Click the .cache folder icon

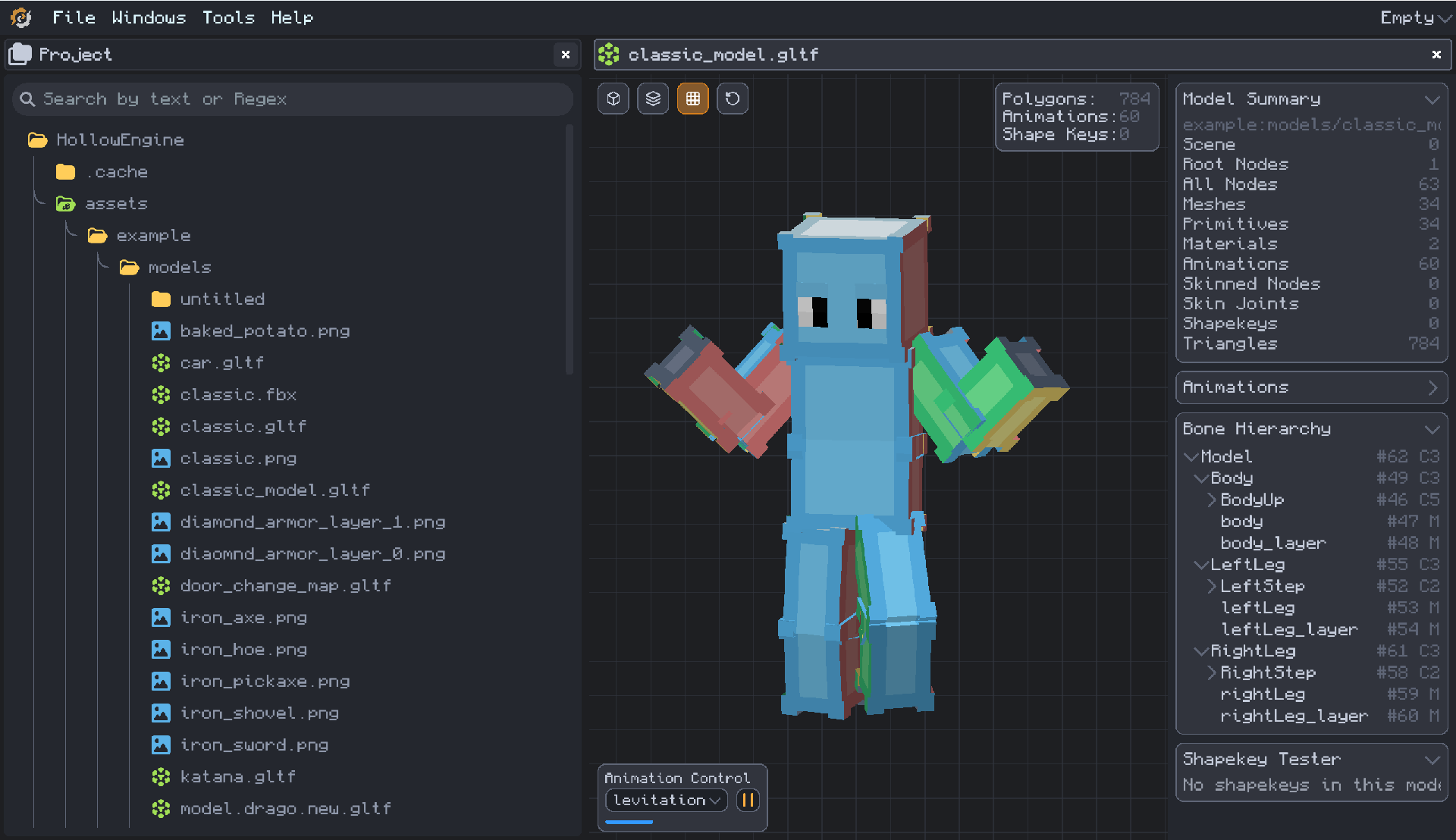point(66,172)
